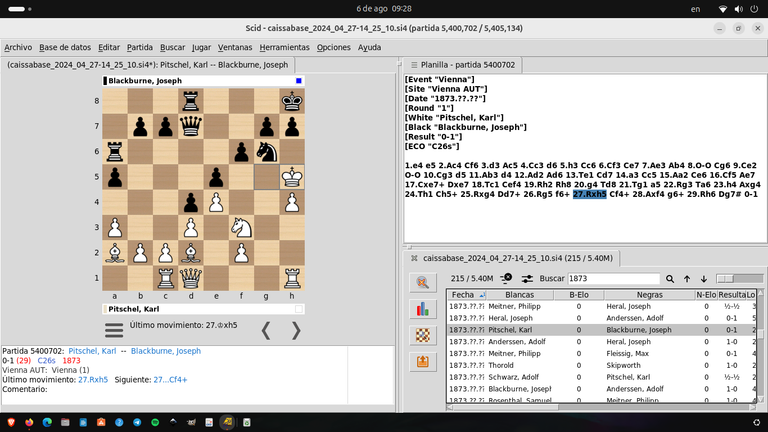Go to previous move with left chevron
Image resolution: width=768 pixels, height=432 pixels.
[x=266, y=331]
